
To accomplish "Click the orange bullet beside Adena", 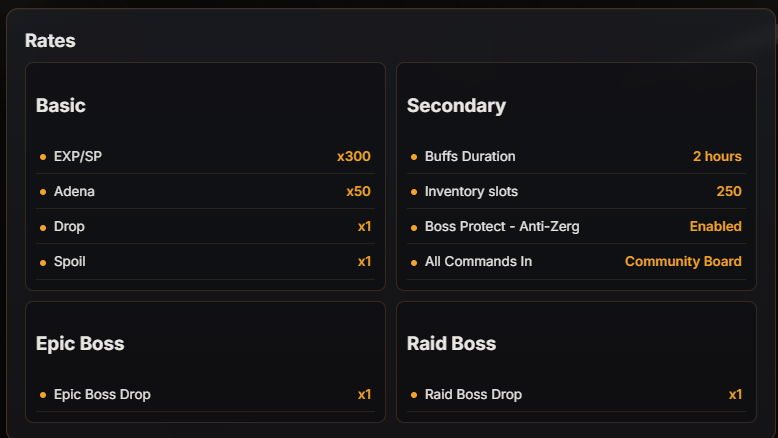I will (43, 192).
